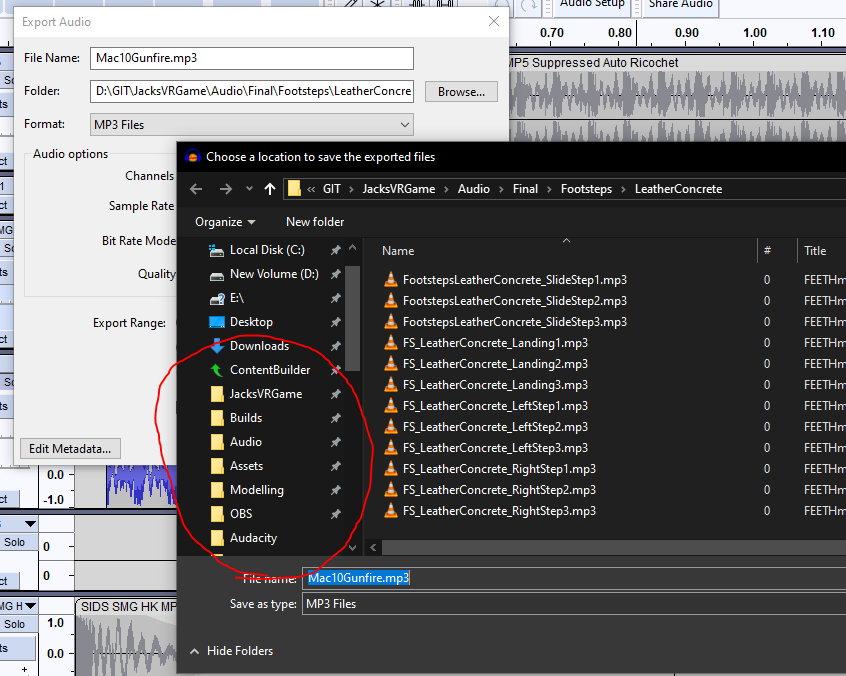
Task: Open Downloads in the navigation pane
Action: (259, 346)
